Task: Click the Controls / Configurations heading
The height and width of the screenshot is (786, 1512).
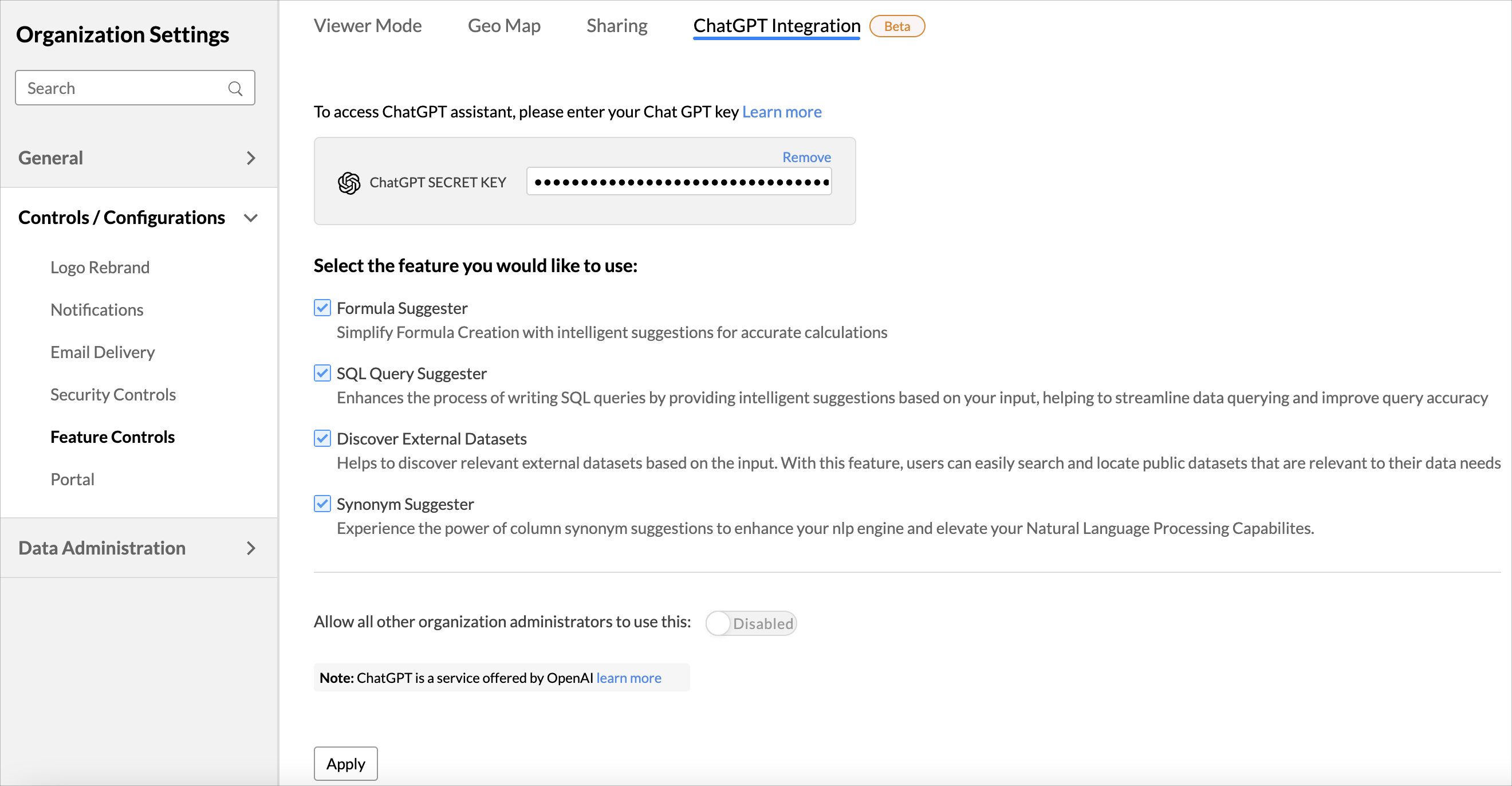Action: pos(121,217)
